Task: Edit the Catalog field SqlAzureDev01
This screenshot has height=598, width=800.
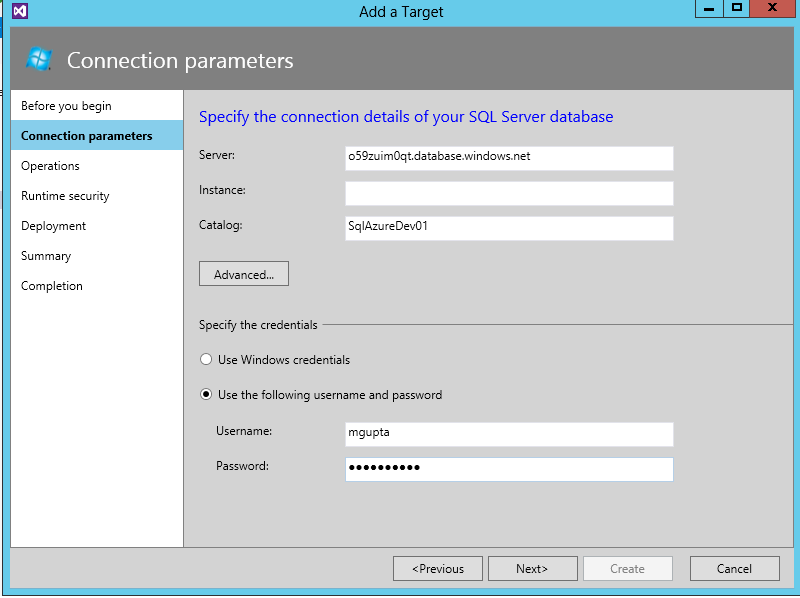Action: (509, 228)
